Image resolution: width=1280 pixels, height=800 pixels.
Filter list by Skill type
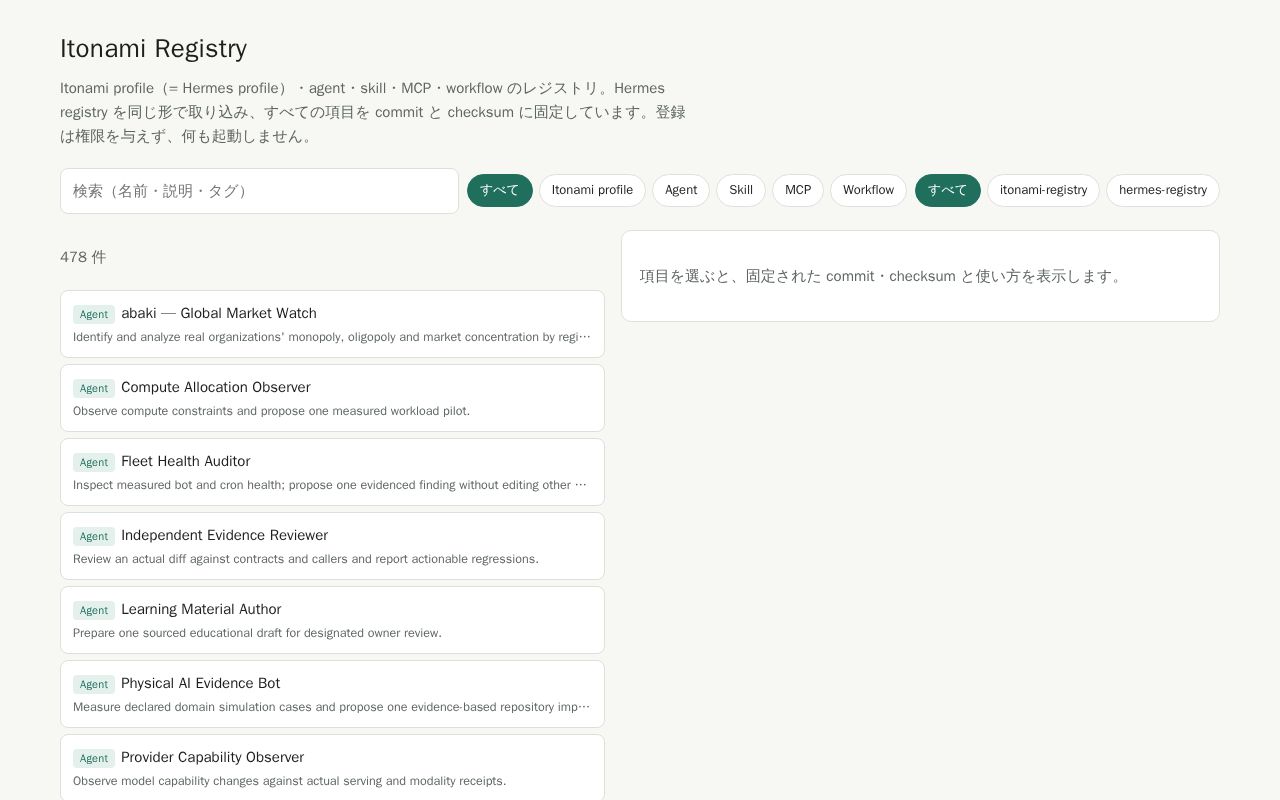(741, 190)
